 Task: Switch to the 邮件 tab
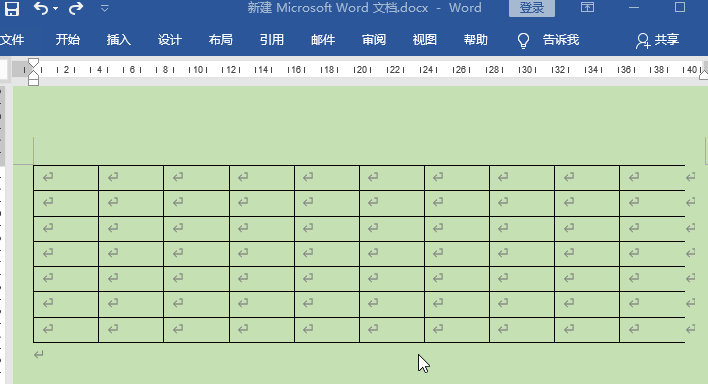tap(323, 40)
